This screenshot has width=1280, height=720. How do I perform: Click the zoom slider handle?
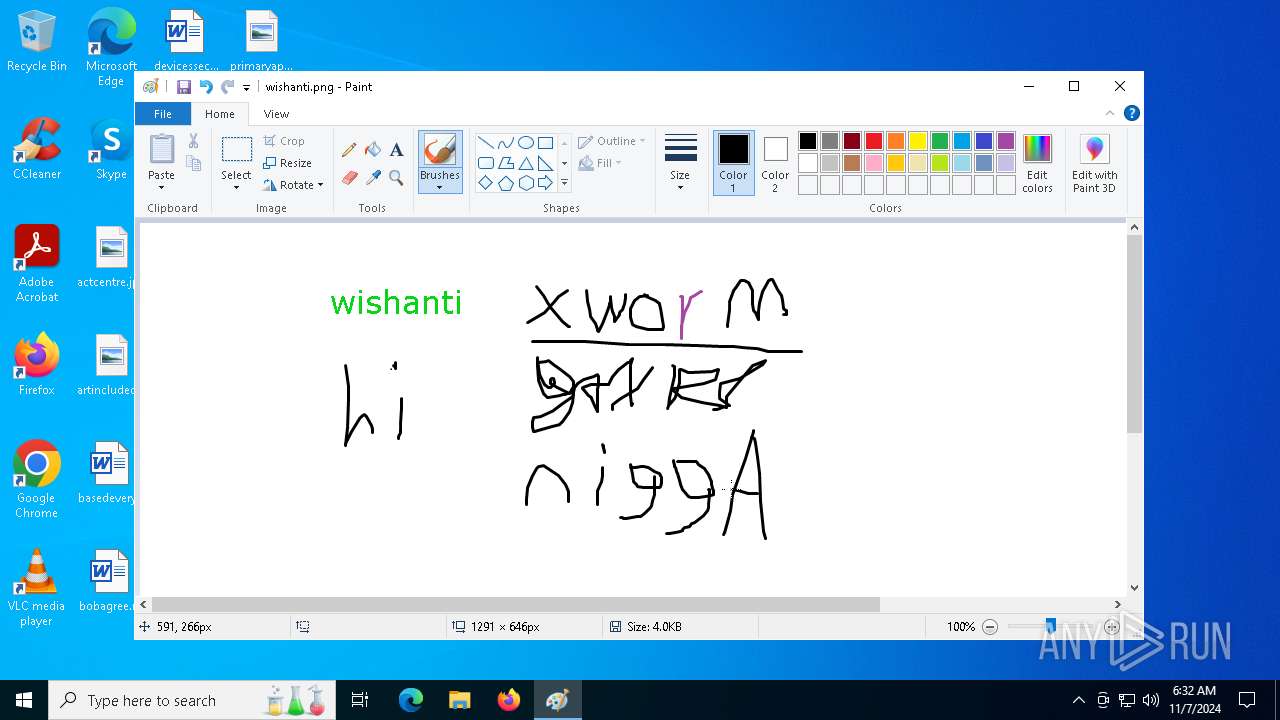1050,627
